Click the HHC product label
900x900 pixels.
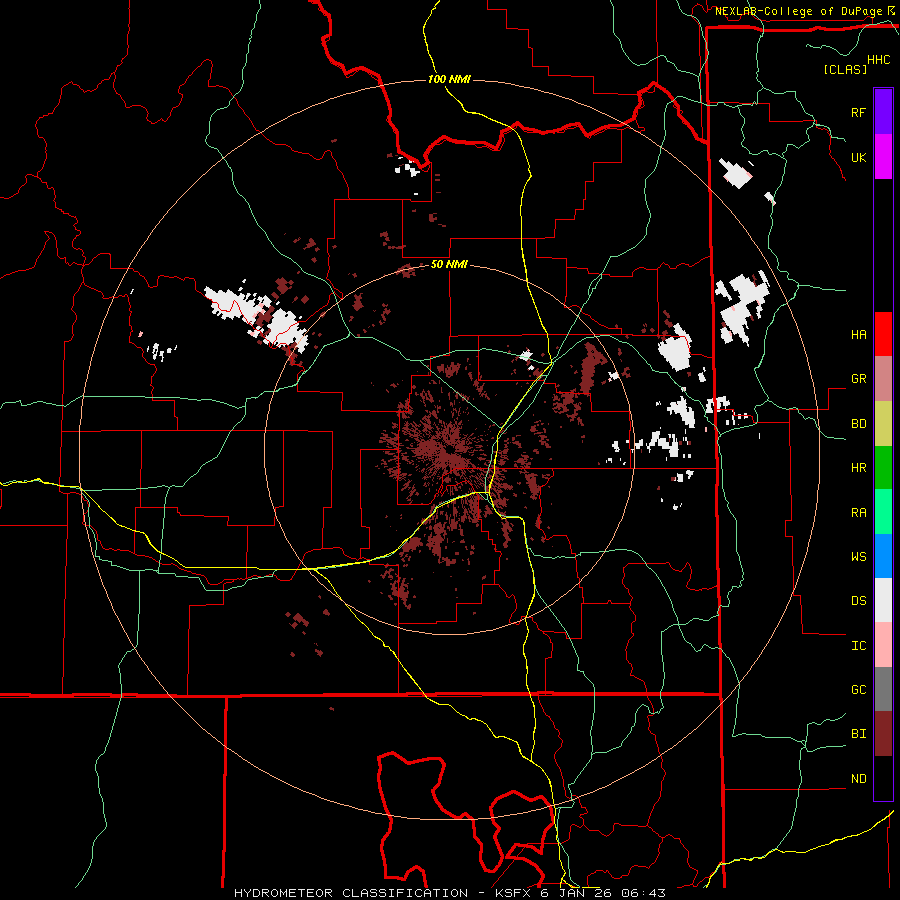(x=878, y=60)
